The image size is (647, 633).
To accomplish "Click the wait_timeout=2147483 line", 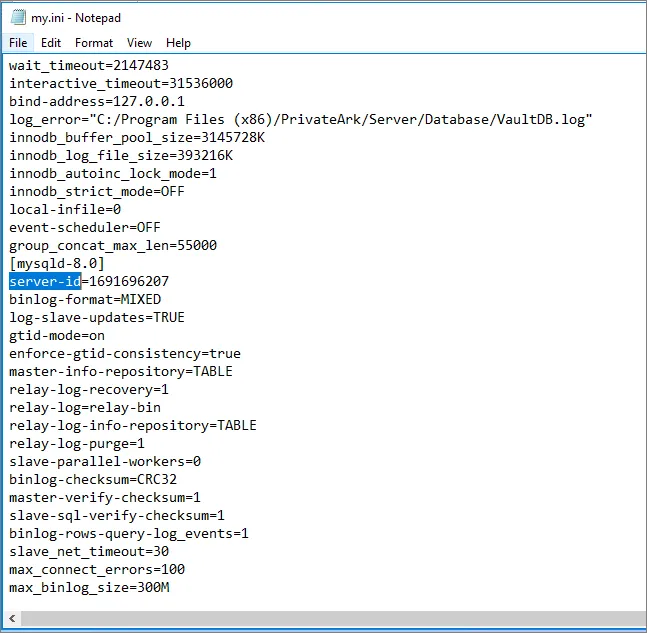I will [x=82, y=65].
